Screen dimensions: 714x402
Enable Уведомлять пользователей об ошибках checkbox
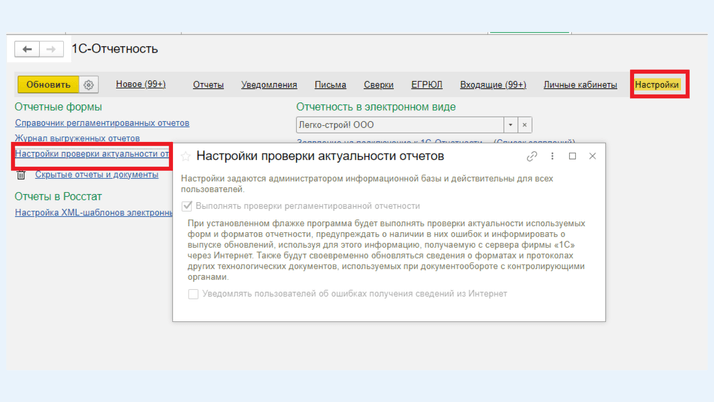click(x=193, y=294)
